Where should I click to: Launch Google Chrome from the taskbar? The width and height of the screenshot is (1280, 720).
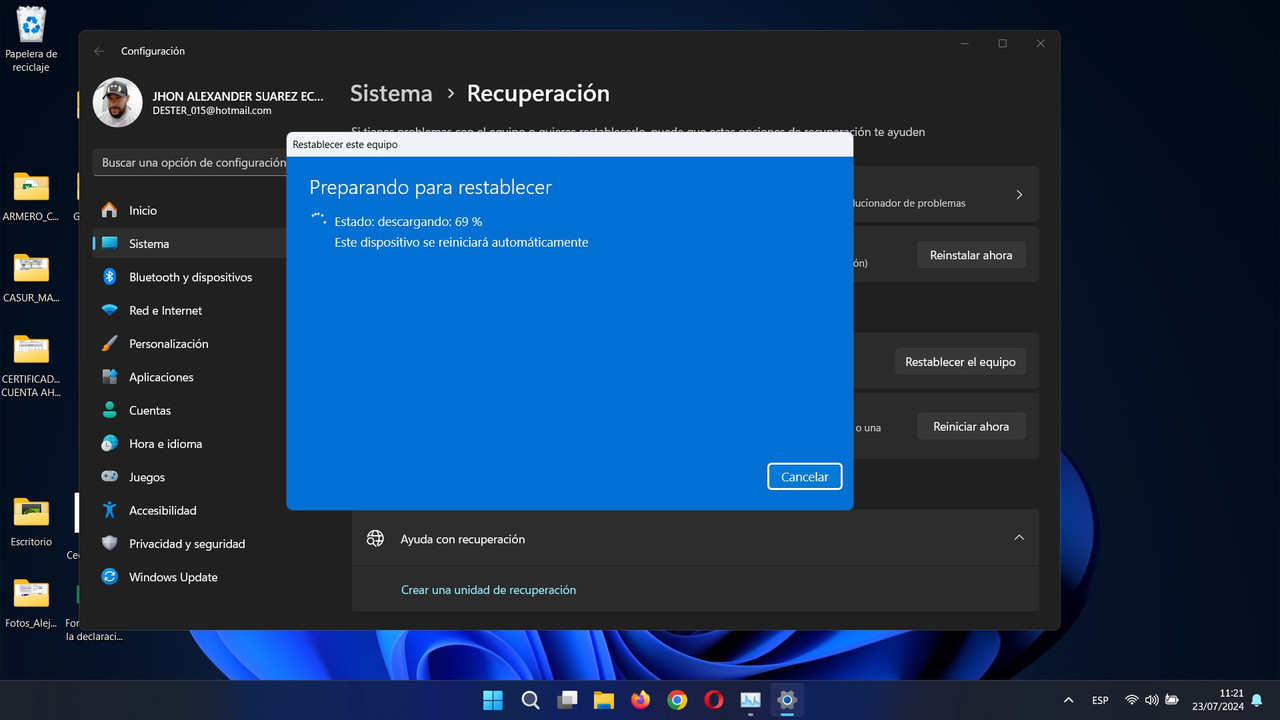click(677, 700)
